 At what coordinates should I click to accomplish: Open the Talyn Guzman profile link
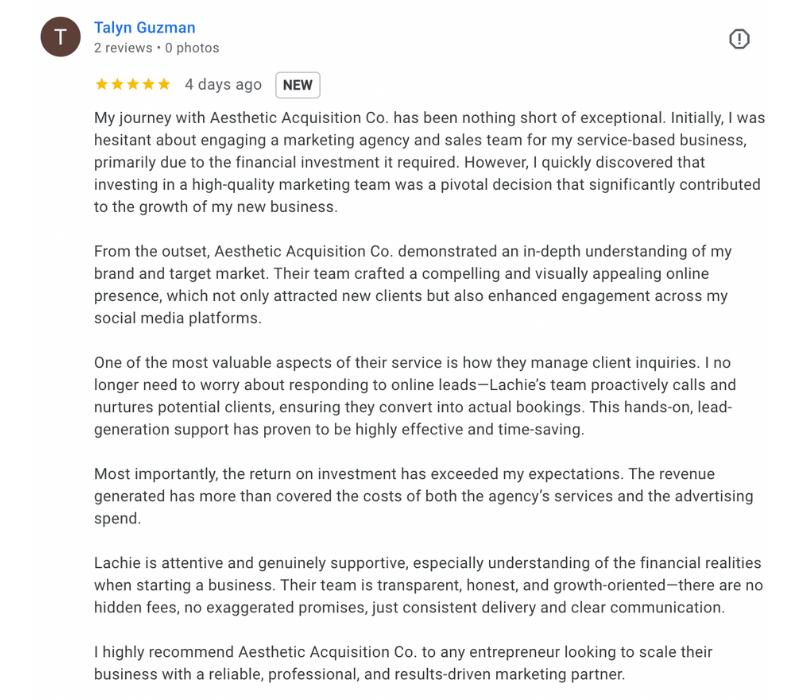tap(144, 28)
